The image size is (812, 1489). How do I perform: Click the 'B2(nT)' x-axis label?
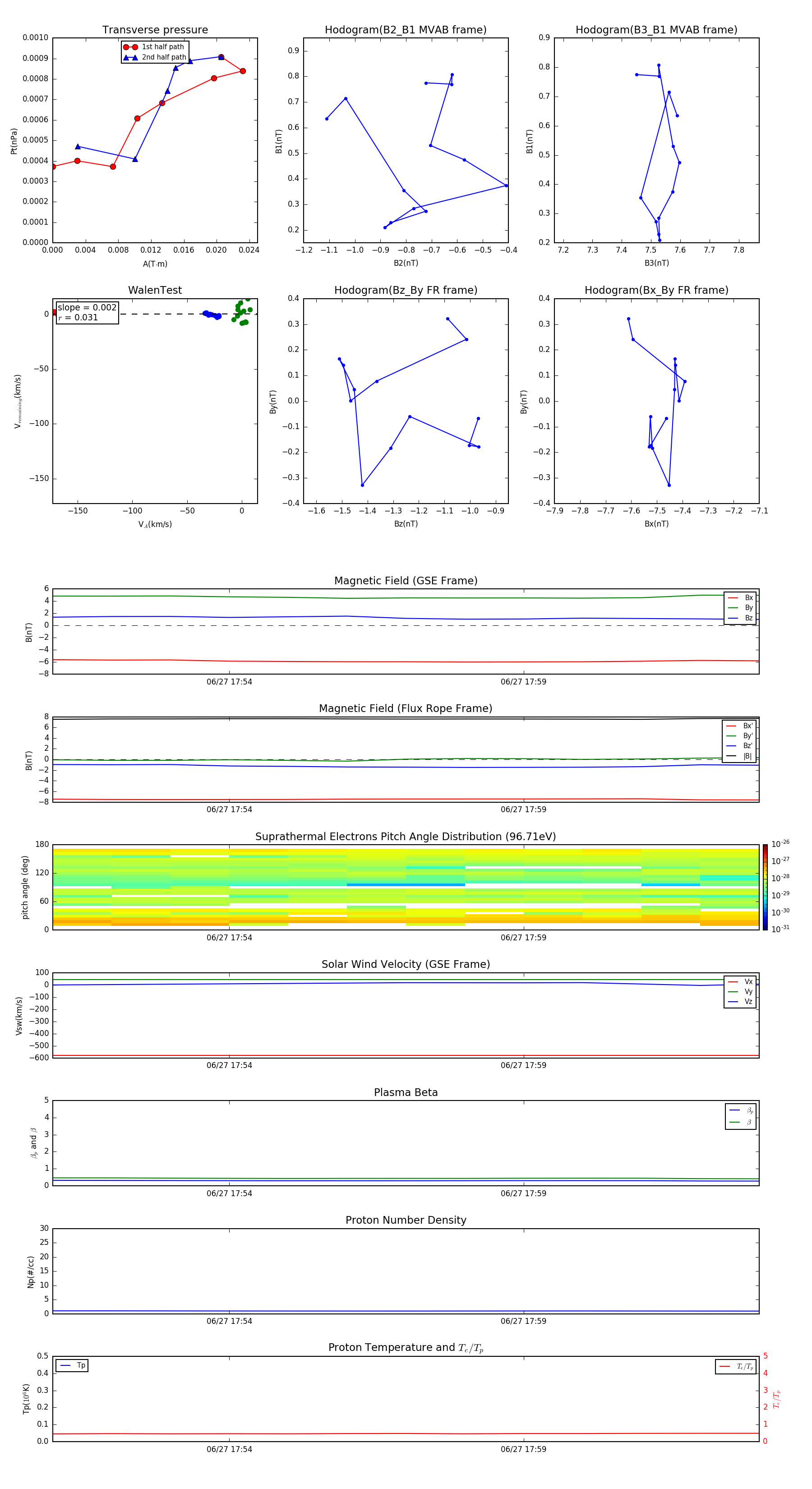(x=406, y=263)
